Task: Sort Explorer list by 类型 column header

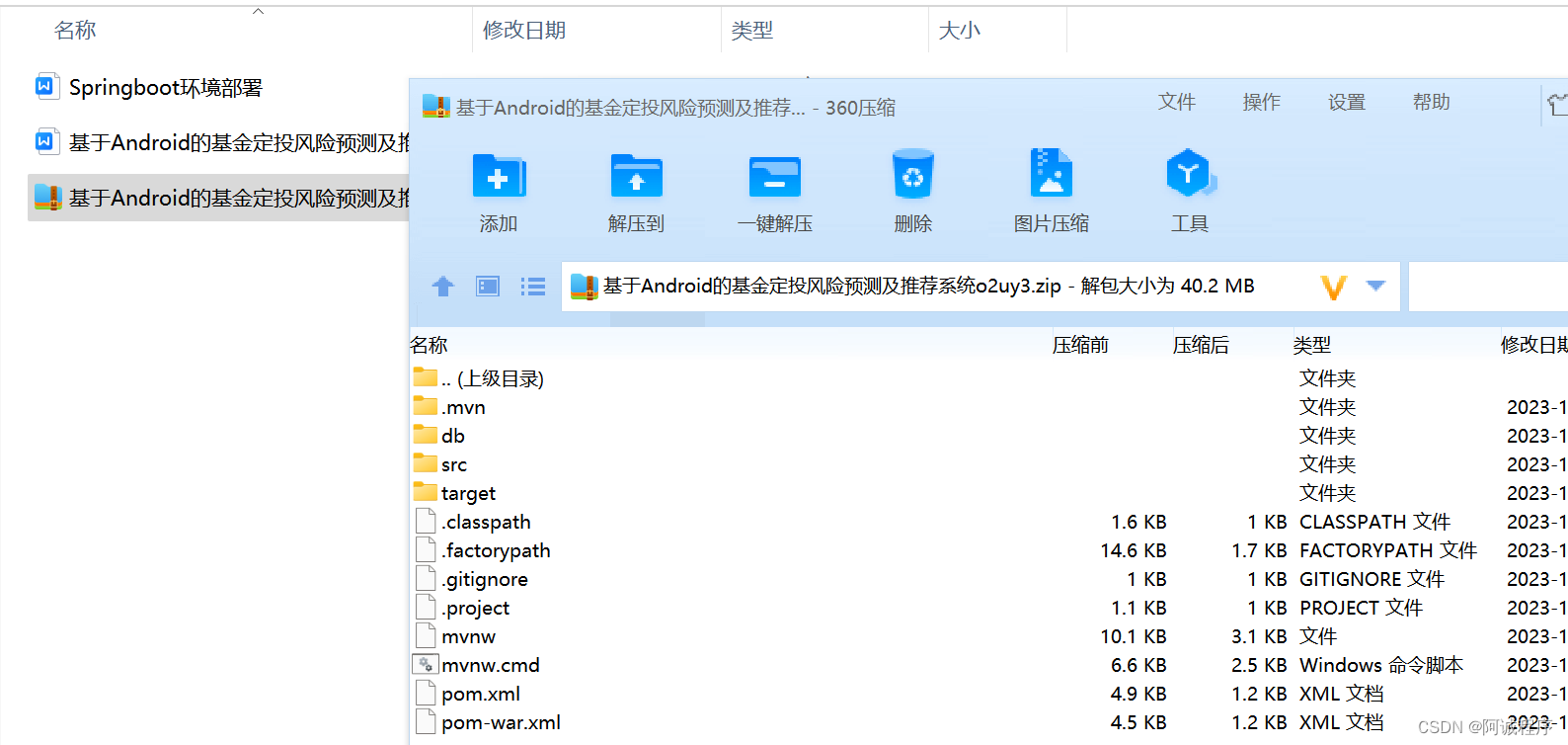Action: point(751,31)
